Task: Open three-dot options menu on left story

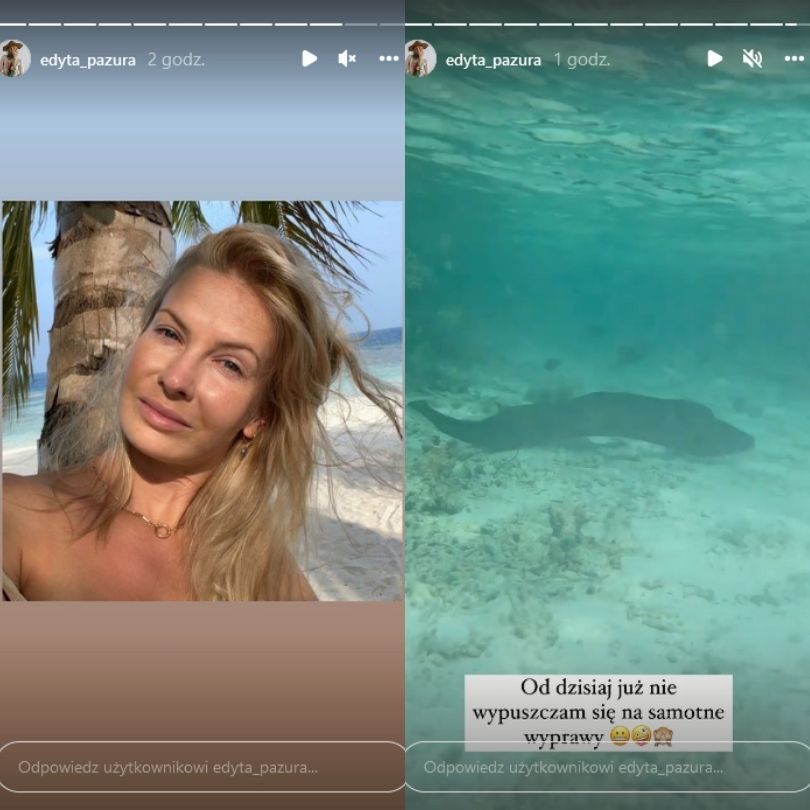Action: click(x=388, y=59)
